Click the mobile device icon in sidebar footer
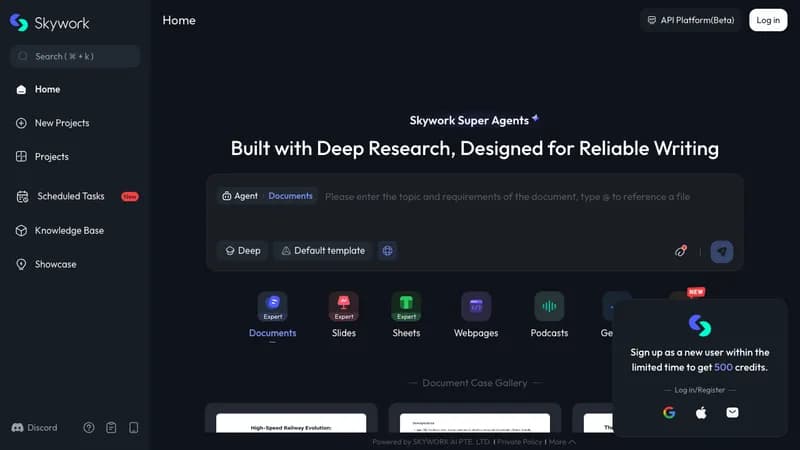This screenshot has width=800, height=450. [134, 428]
